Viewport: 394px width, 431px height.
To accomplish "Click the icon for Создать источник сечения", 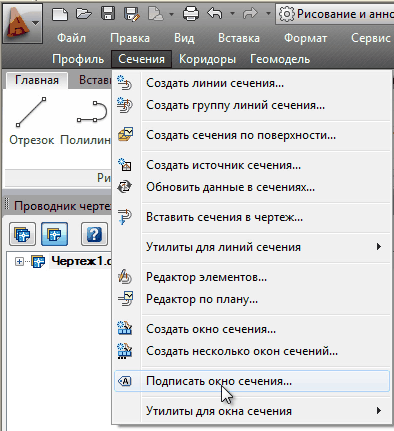I will pos(125,164).
